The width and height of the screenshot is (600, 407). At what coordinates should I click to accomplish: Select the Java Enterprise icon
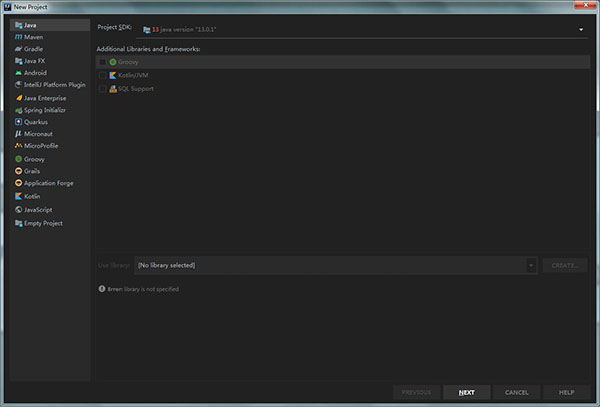point(18,98)
